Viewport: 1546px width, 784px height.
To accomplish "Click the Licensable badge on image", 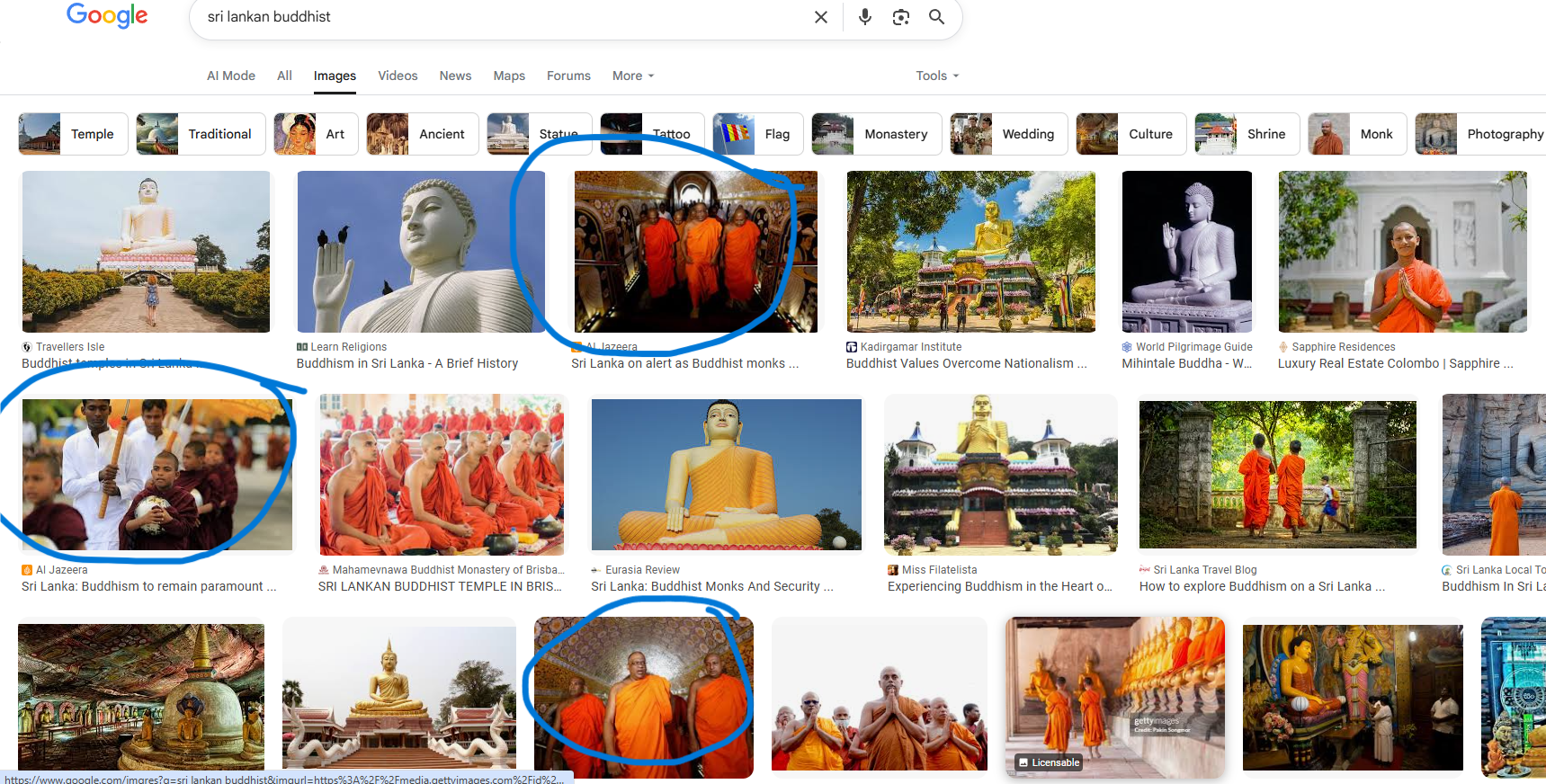I will coord(1049,762).
